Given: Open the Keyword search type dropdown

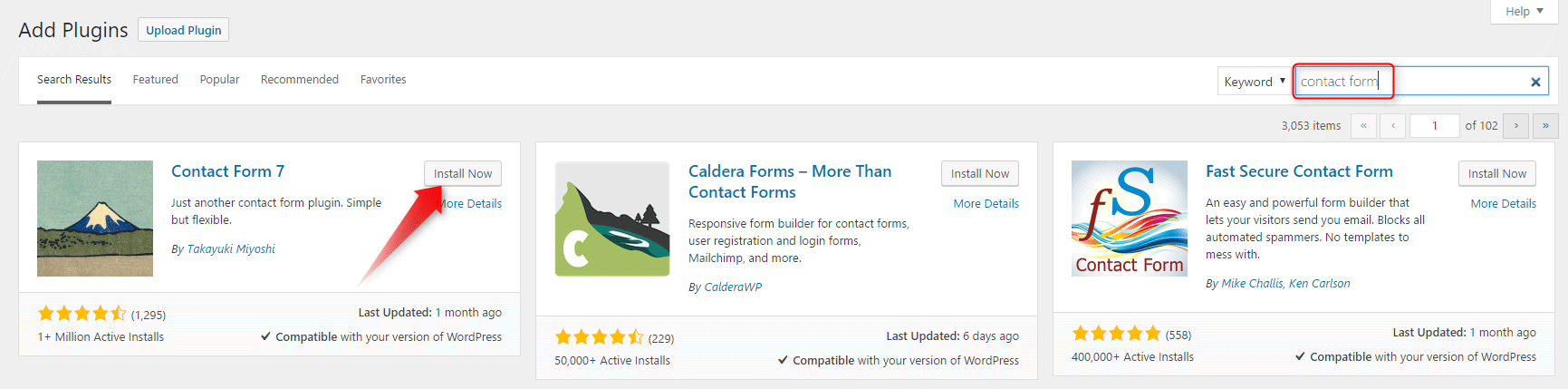Looking at the screenshot, I should pos(1254,82).
